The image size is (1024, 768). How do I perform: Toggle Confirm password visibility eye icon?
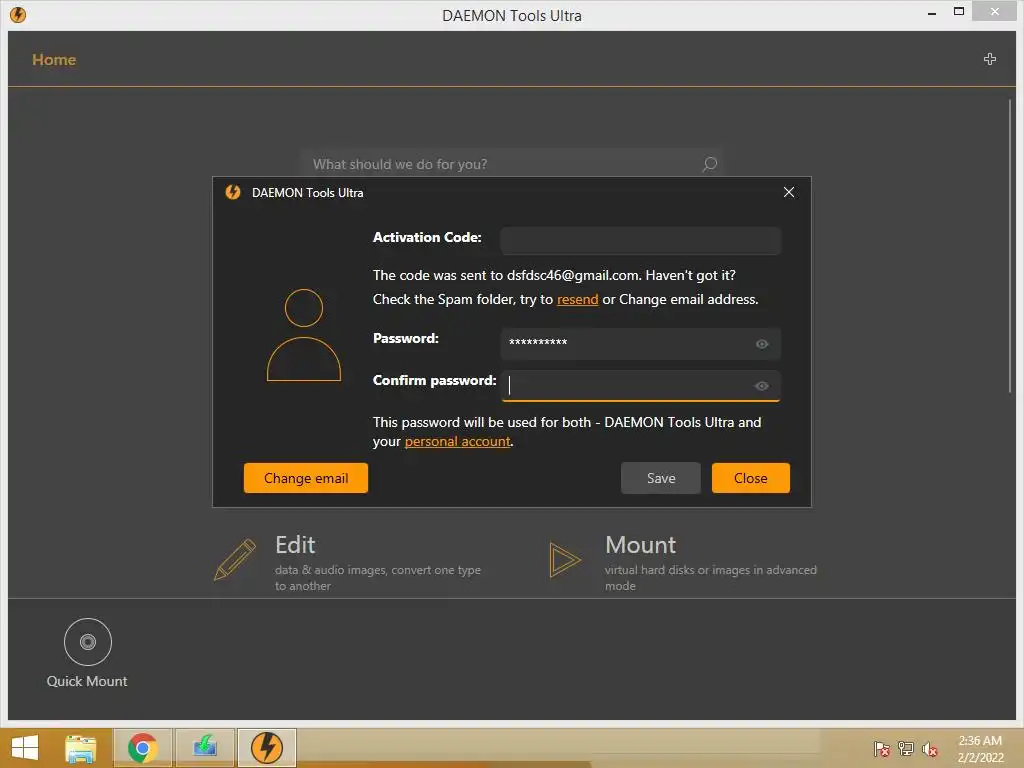pos(761,386)
